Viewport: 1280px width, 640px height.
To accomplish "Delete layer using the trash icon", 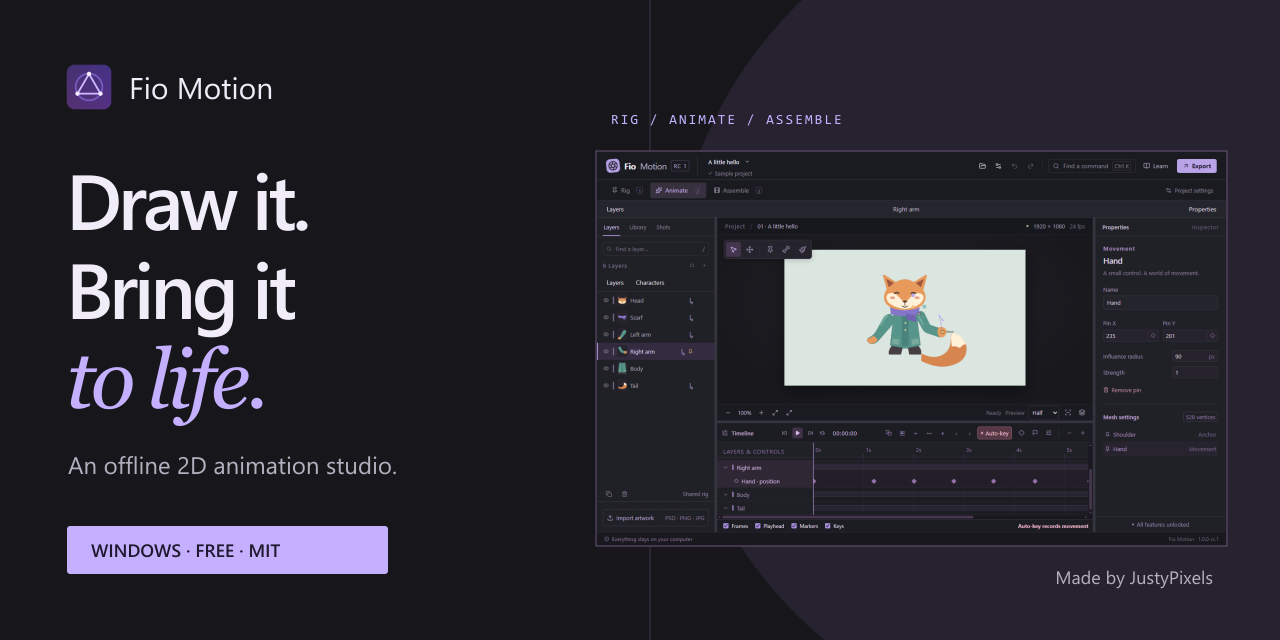I will pyautogui.click(x=625, y=494).
